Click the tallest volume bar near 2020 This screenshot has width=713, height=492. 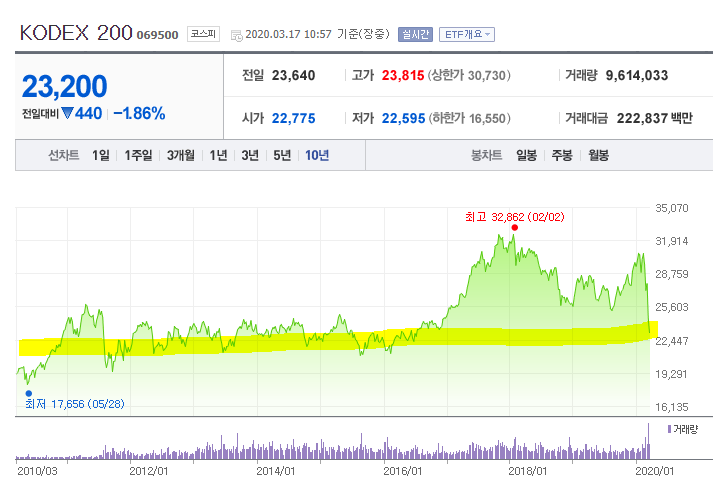(x=648, y=441)
